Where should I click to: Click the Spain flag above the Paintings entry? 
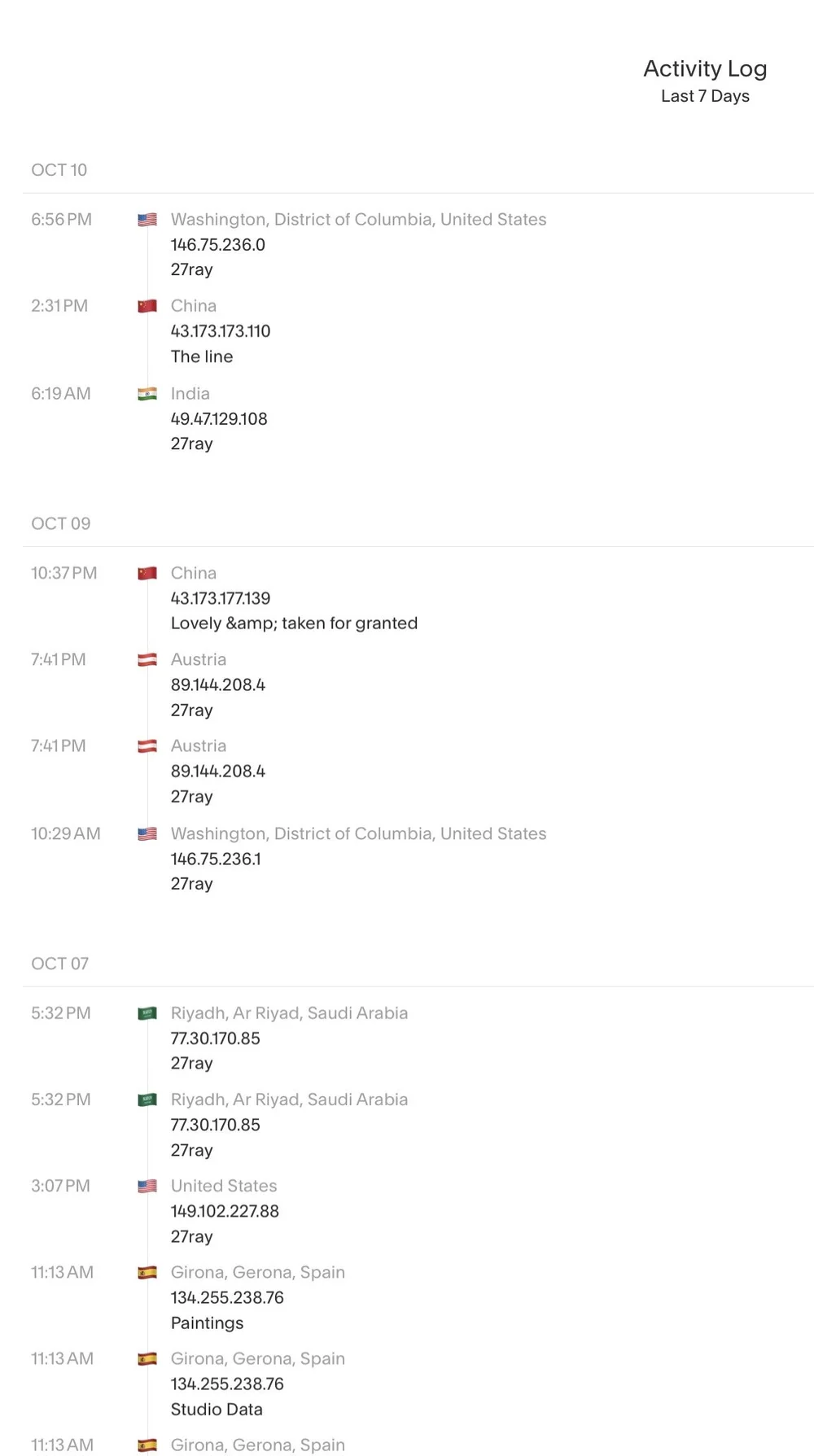[147, 1272]
